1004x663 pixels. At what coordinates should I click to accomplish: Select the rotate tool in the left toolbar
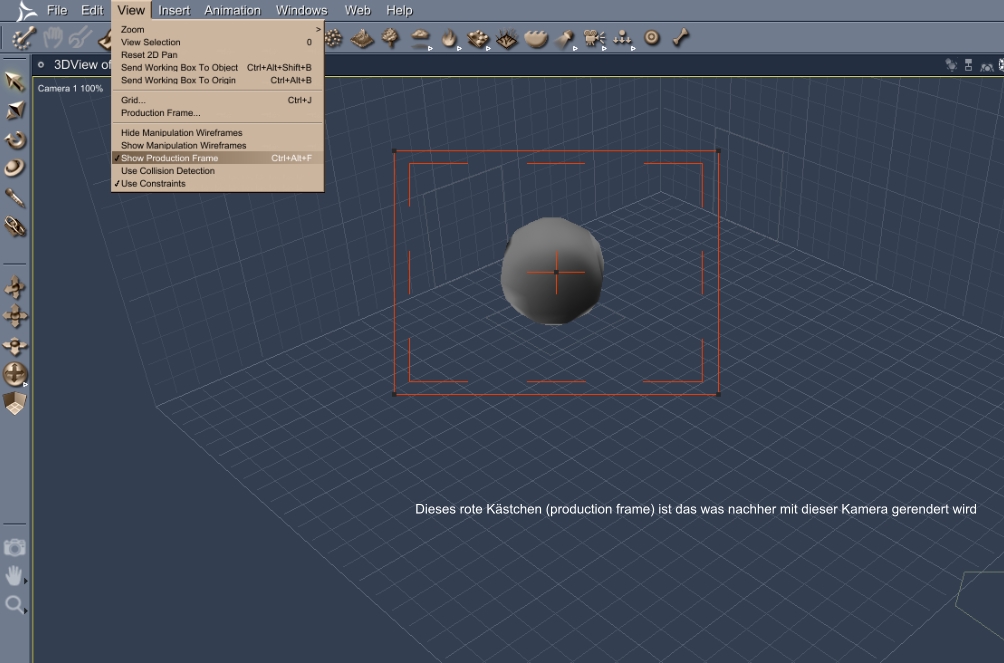(15, 140)
